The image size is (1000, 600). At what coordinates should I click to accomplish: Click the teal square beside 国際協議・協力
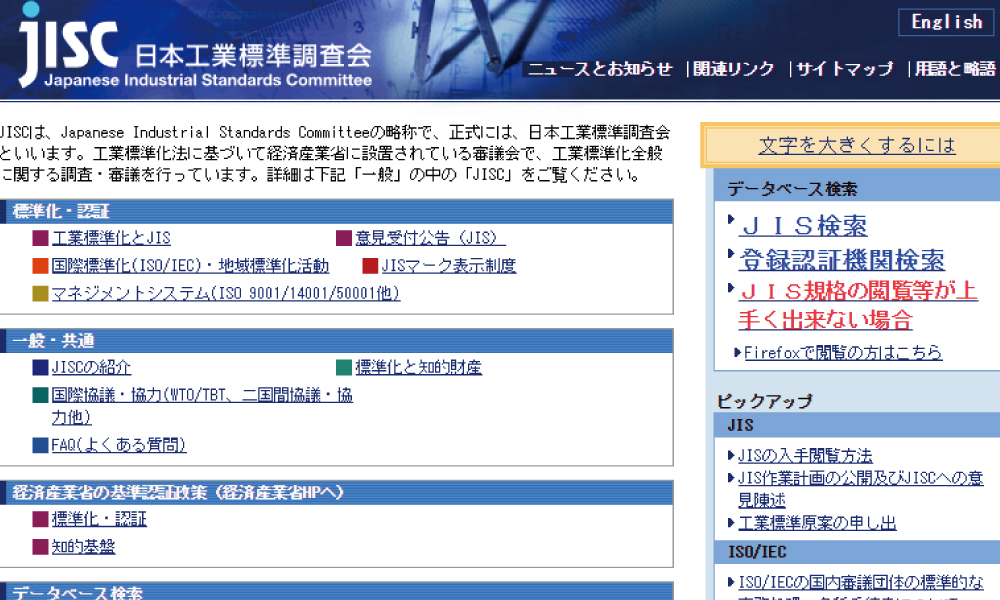click(x=40, y=395)
